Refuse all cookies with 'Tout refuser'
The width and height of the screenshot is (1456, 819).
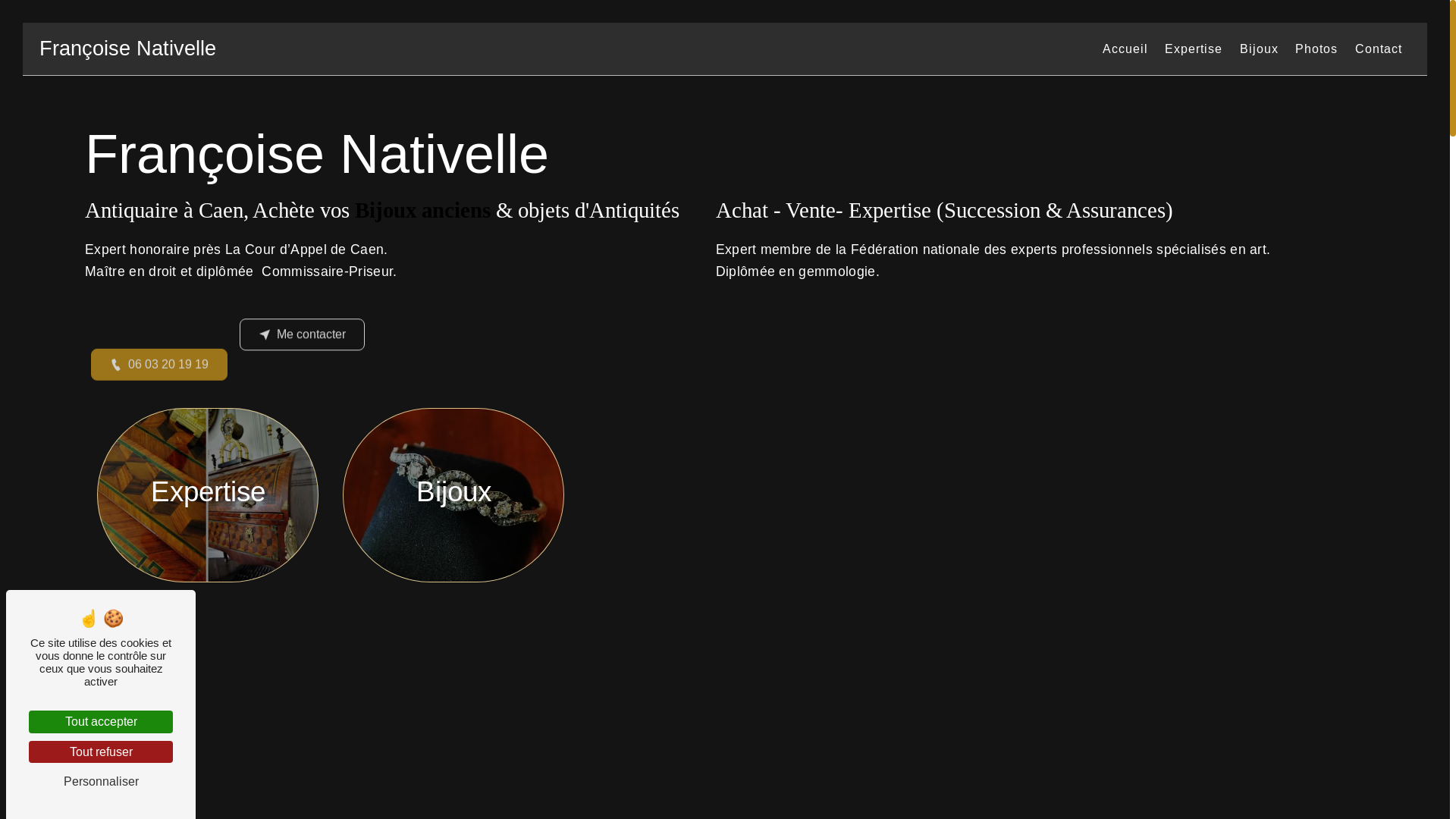coord(101,752)
